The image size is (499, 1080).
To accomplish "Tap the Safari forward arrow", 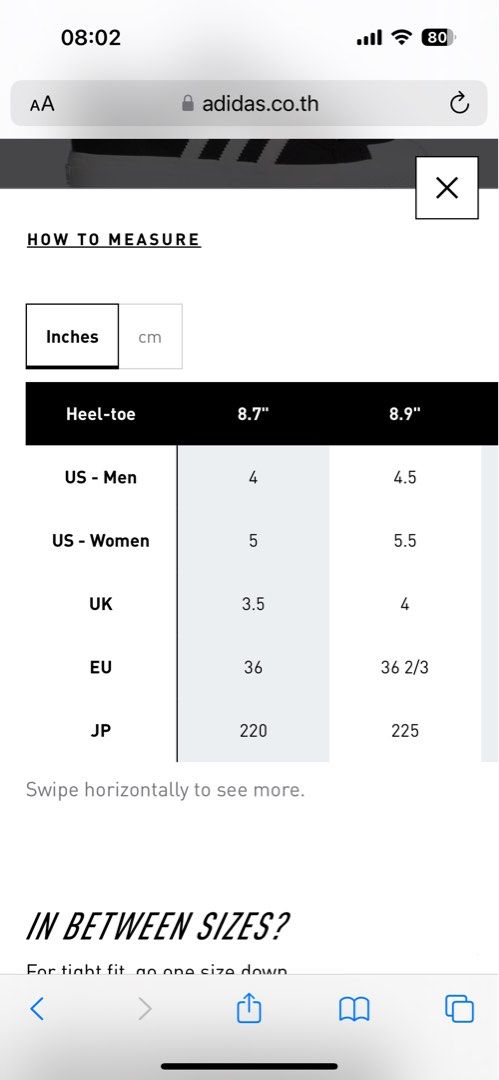I will (144, 1009).
